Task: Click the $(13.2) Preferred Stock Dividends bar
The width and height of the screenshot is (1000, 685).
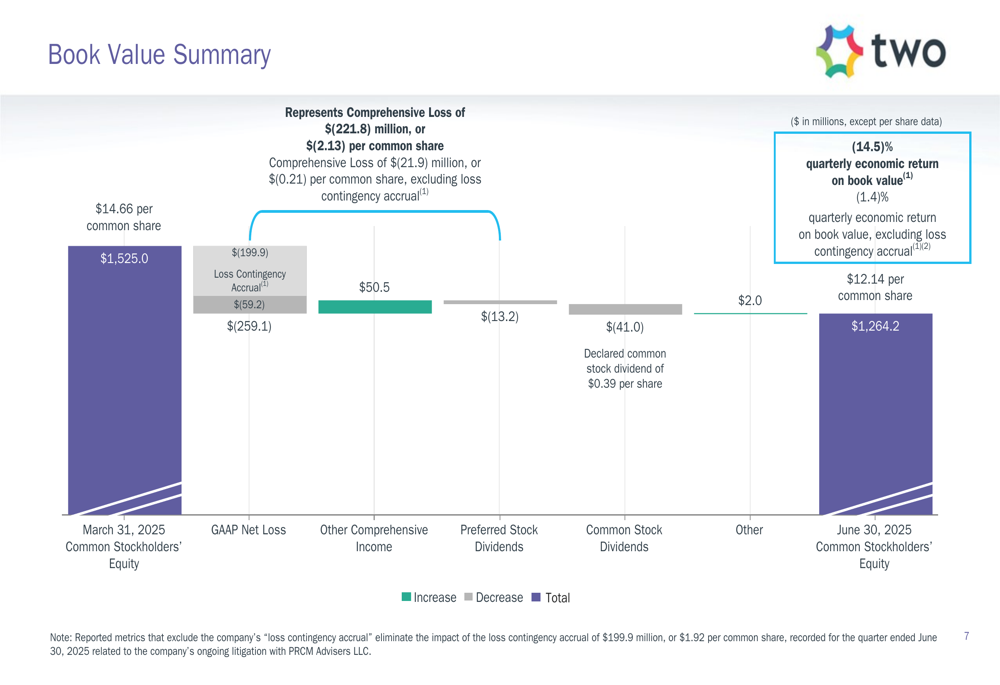Action: [500, 302]
